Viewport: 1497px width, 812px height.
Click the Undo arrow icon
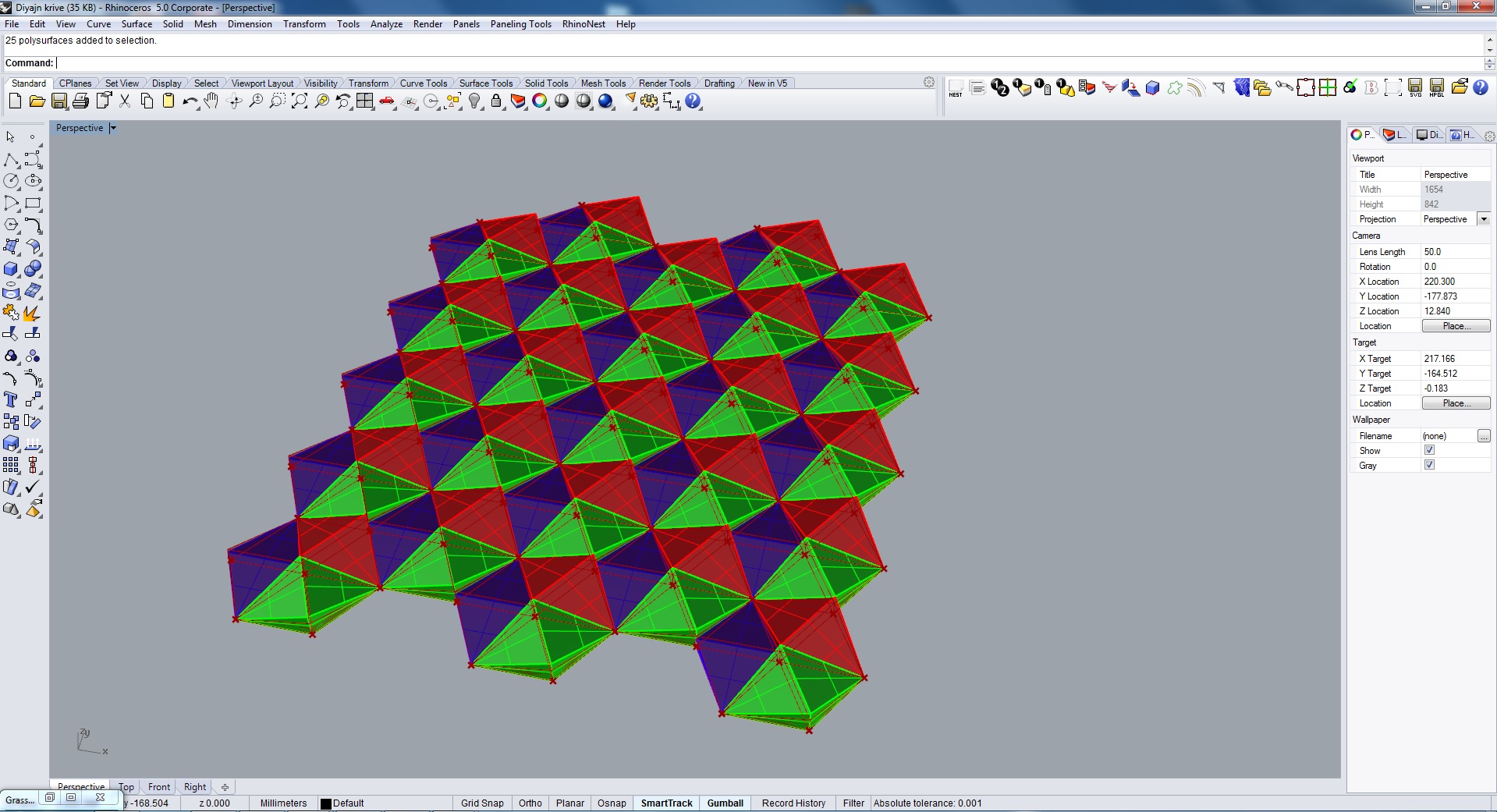(x=190, y=101)
